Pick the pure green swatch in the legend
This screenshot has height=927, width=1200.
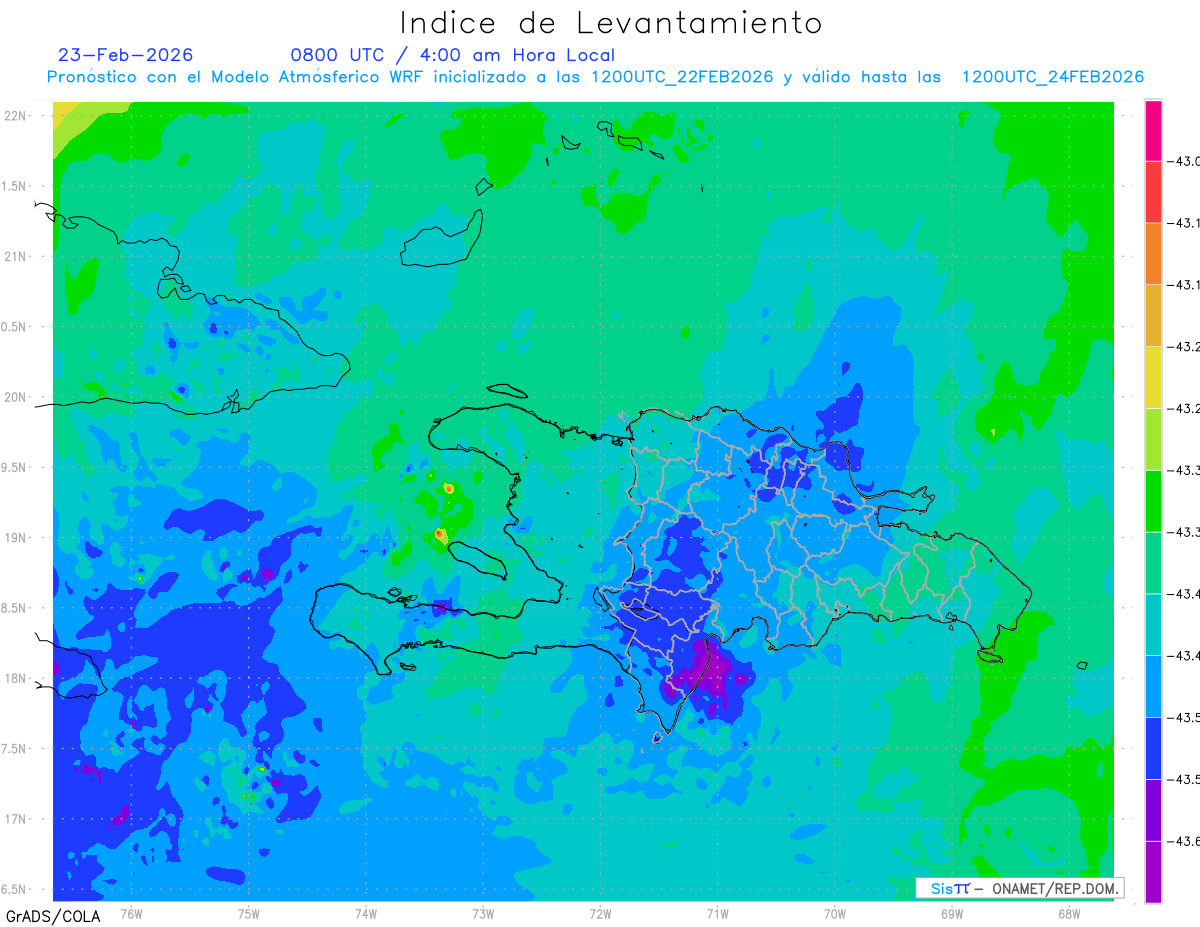point(1153,501)
